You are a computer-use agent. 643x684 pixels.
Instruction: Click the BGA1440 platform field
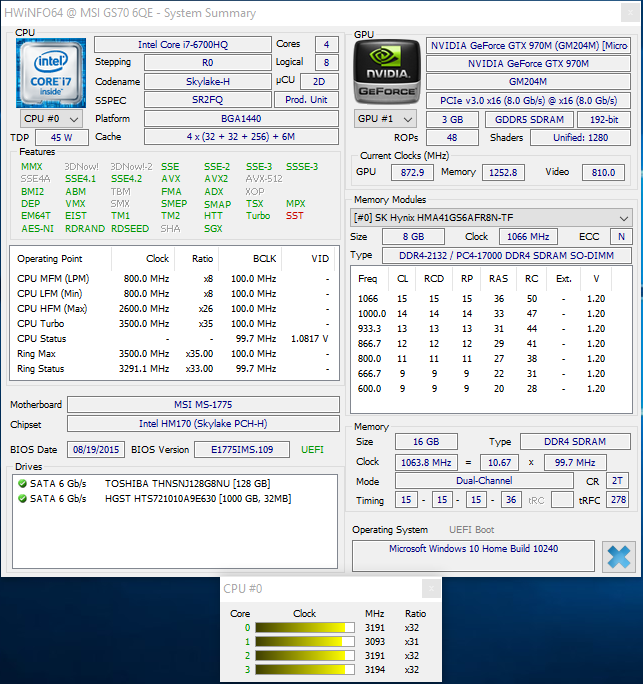pos(241,119)
